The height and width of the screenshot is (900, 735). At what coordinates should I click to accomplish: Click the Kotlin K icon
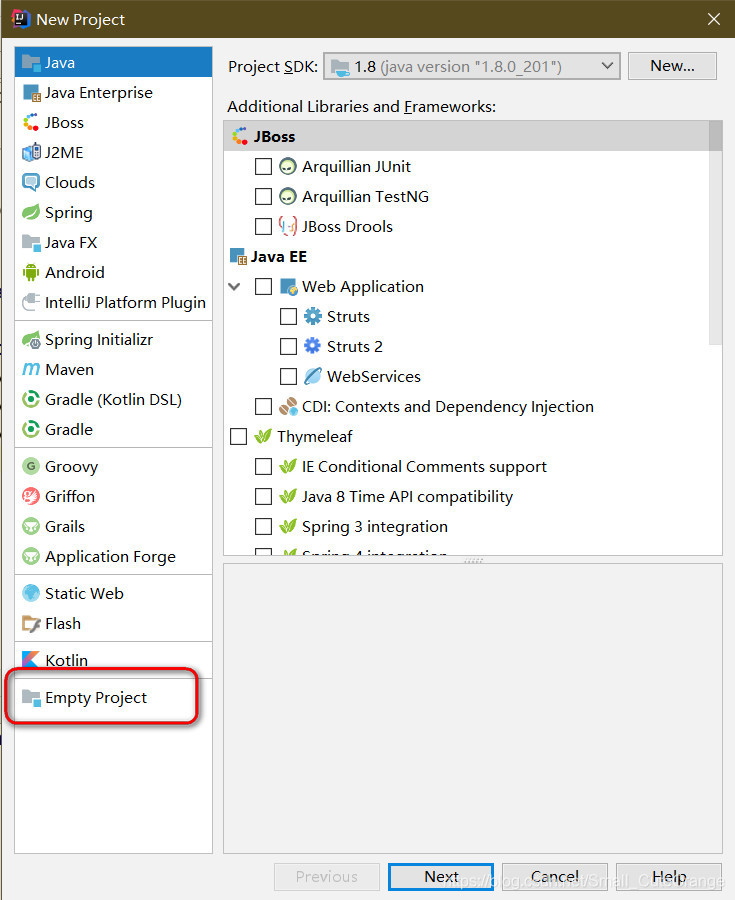(x=31, y=660)
